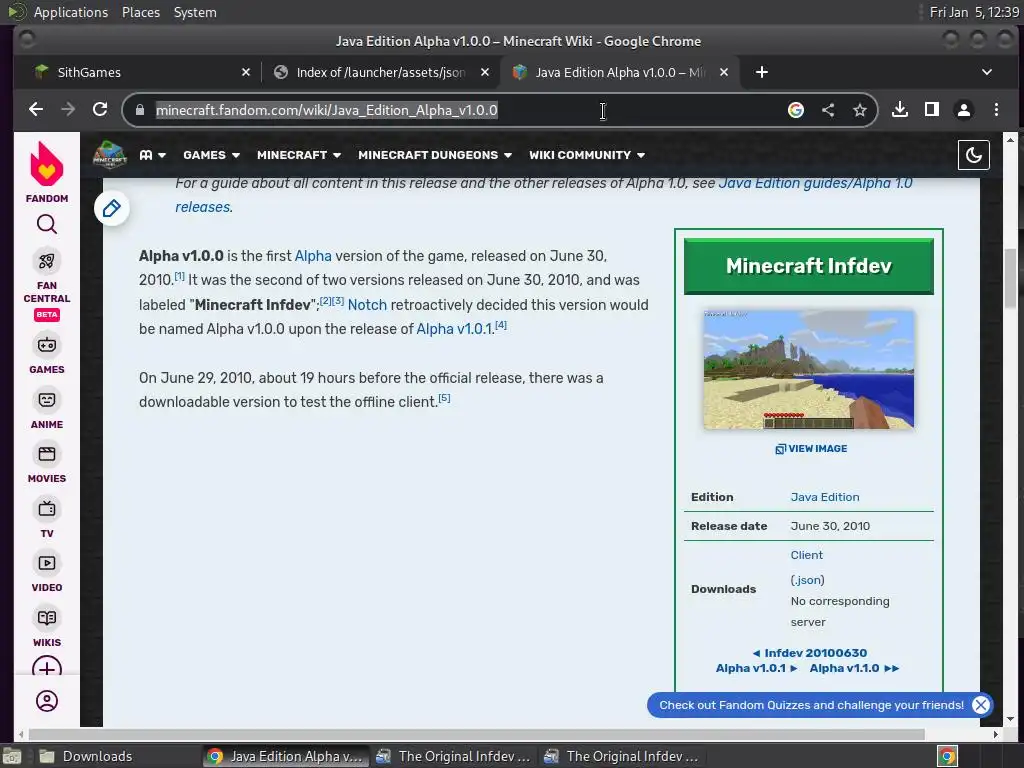1024x768 pixels.
Task: Open the Video play icon in sidebar
Action: point(46,563)
